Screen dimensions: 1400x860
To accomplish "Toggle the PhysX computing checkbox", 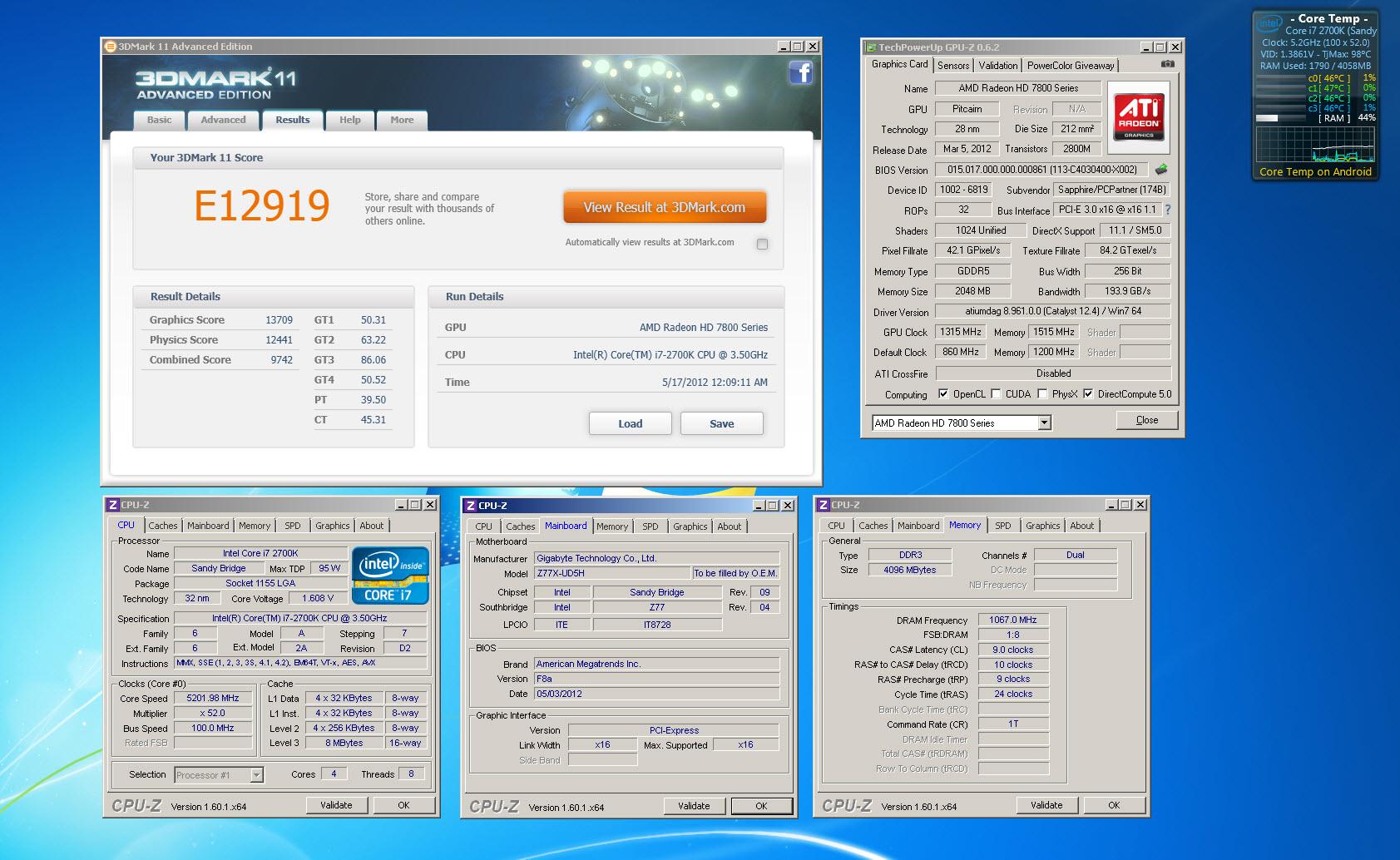I will pyautogui.click(x=1041, y=394).
